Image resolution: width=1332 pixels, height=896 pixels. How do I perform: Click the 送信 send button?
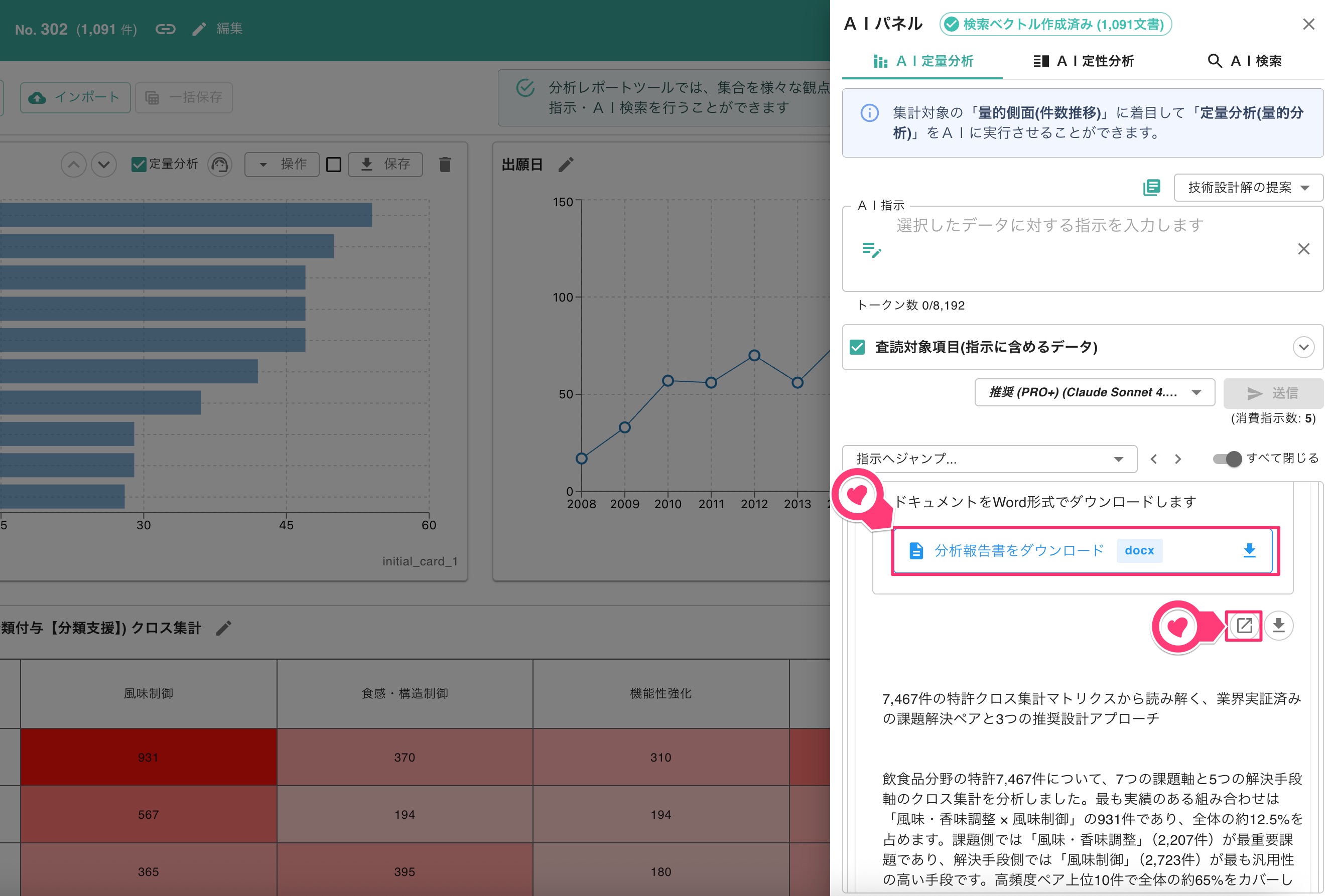click(x=1273, y=393)
